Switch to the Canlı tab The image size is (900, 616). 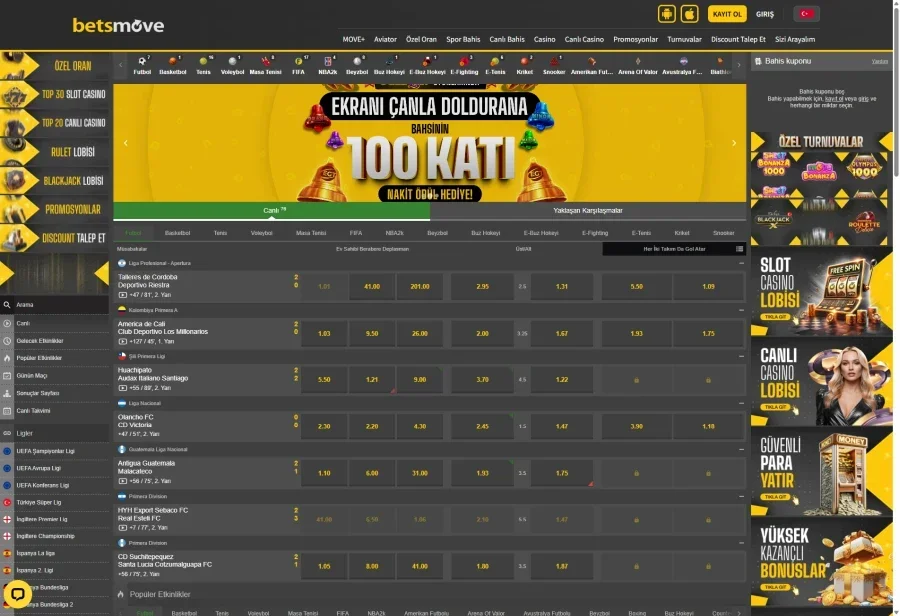(271, 211)
